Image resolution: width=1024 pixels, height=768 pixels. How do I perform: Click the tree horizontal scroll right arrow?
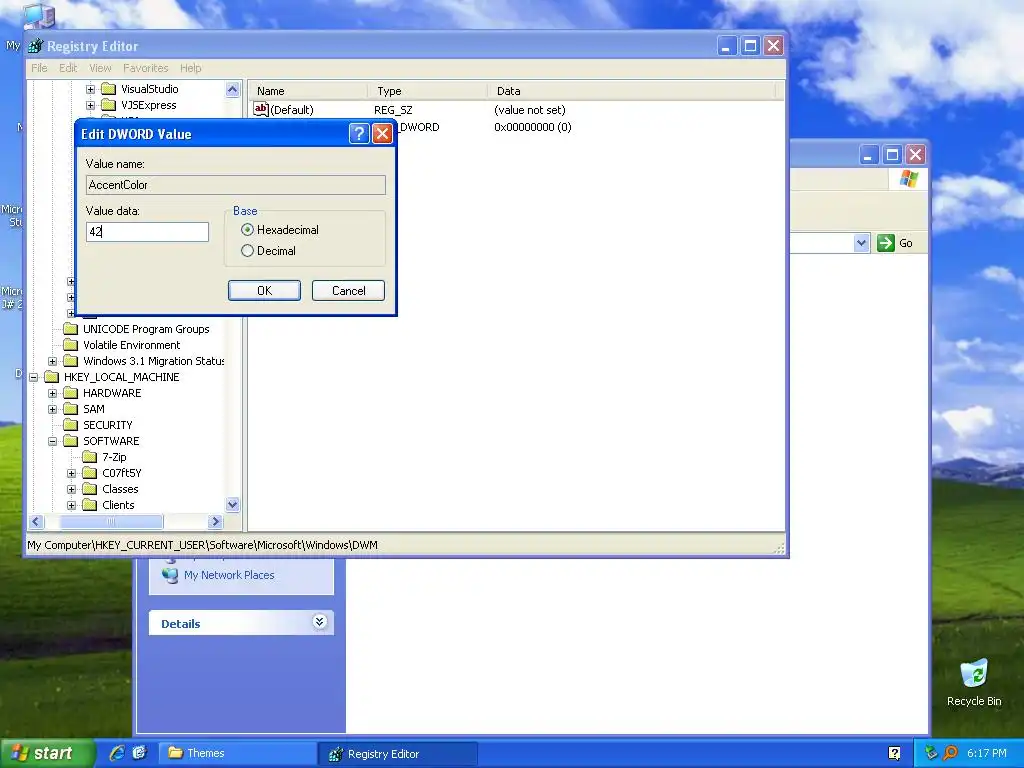(x=216, y=522)
